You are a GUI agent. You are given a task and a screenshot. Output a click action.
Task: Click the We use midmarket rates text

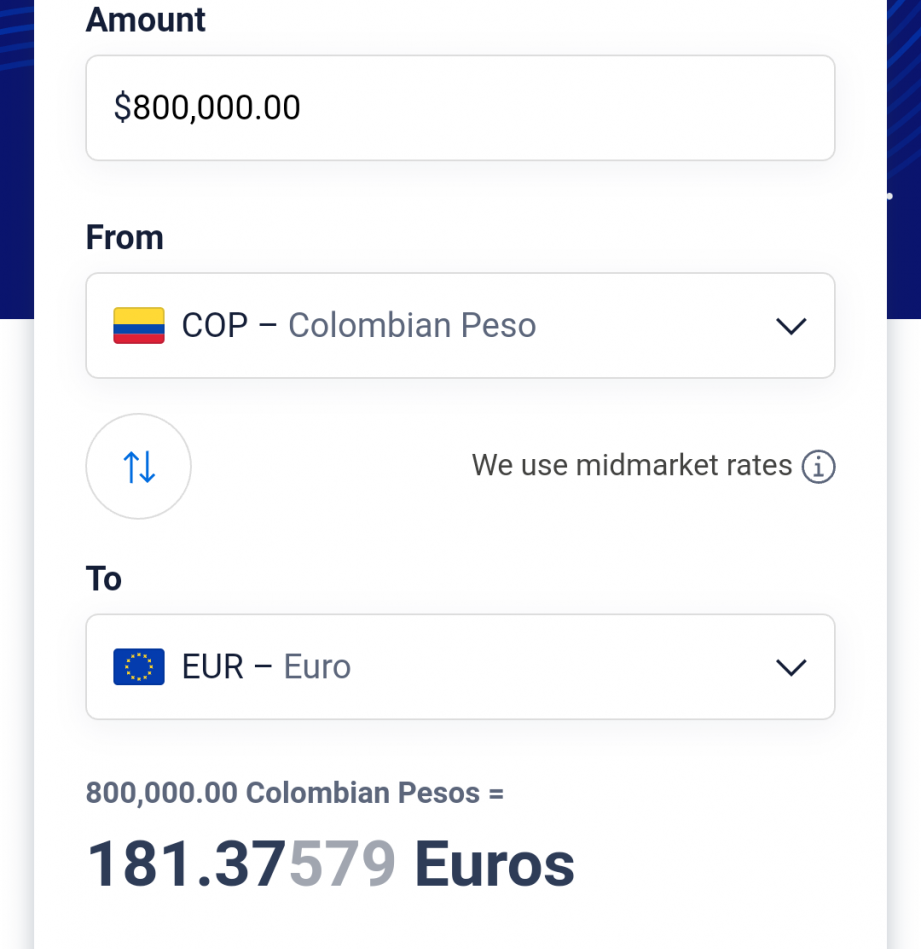[632, 465]
